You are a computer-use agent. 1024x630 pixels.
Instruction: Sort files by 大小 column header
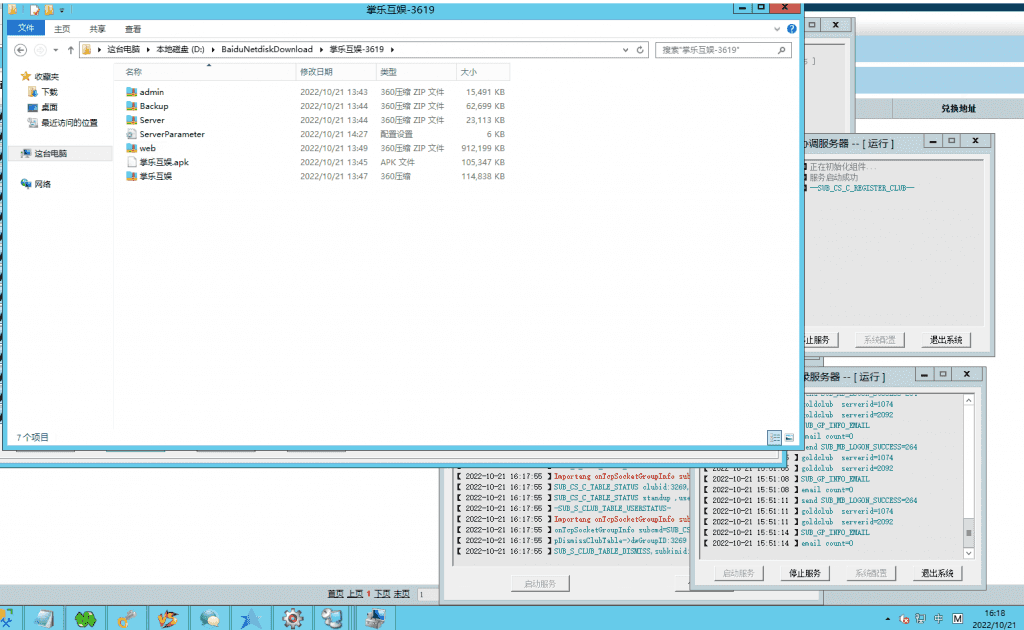[482, 72]
